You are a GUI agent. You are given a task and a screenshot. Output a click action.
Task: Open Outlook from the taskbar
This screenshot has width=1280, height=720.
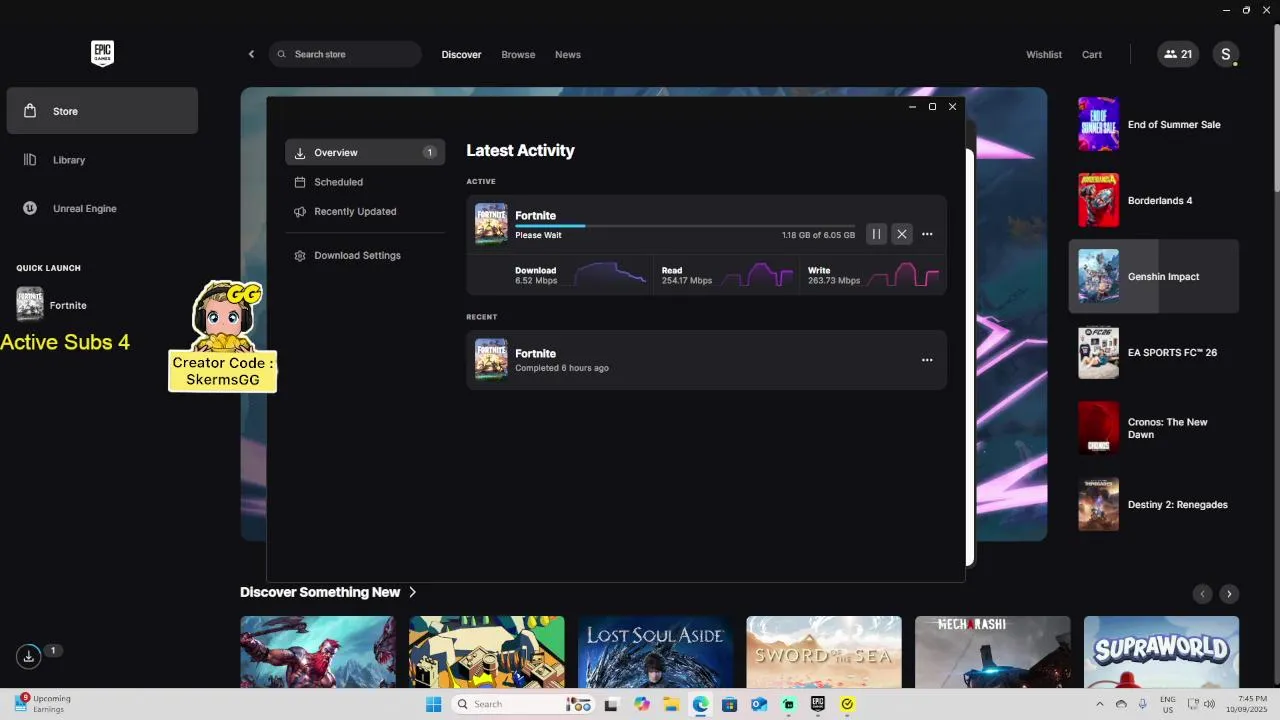(759, 704)
